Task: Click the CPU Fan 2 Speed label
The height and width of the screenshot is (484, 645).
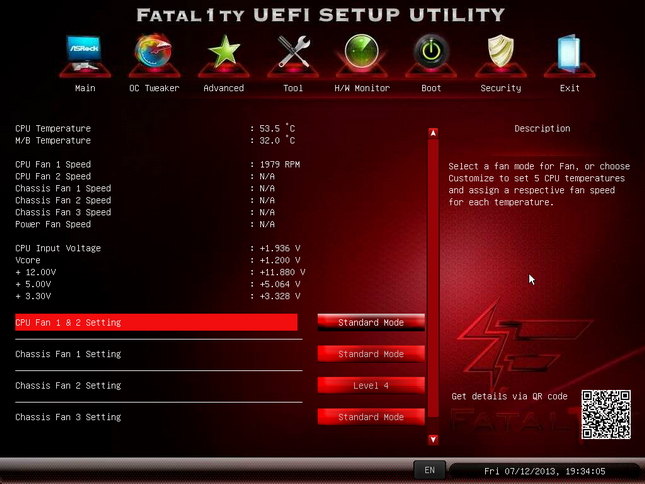Action: coord(53,176)
